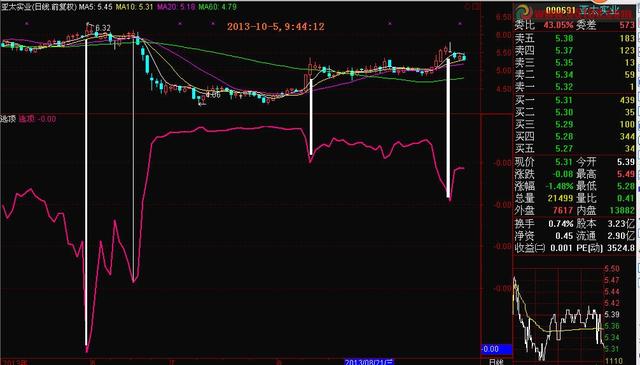Click the swirl logo icon beside stock code
Image resolution: width=640 pixels, height=365 pixels.
click(521, 11)
